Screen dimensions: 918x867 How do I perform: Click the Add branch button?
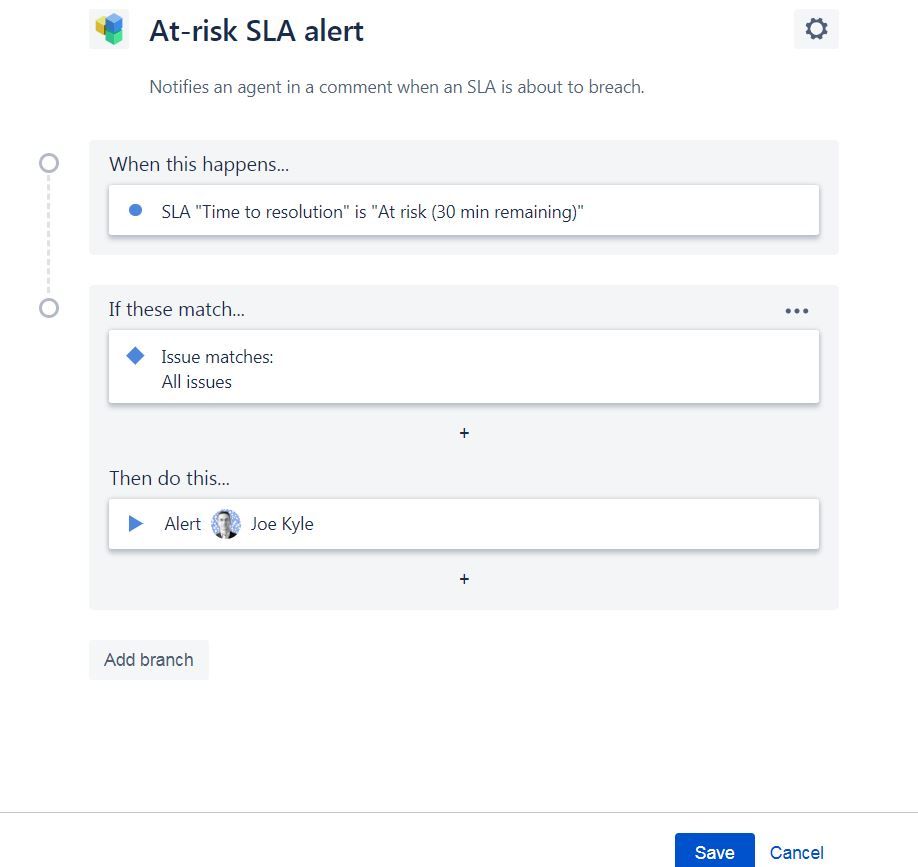click(148, 660)
